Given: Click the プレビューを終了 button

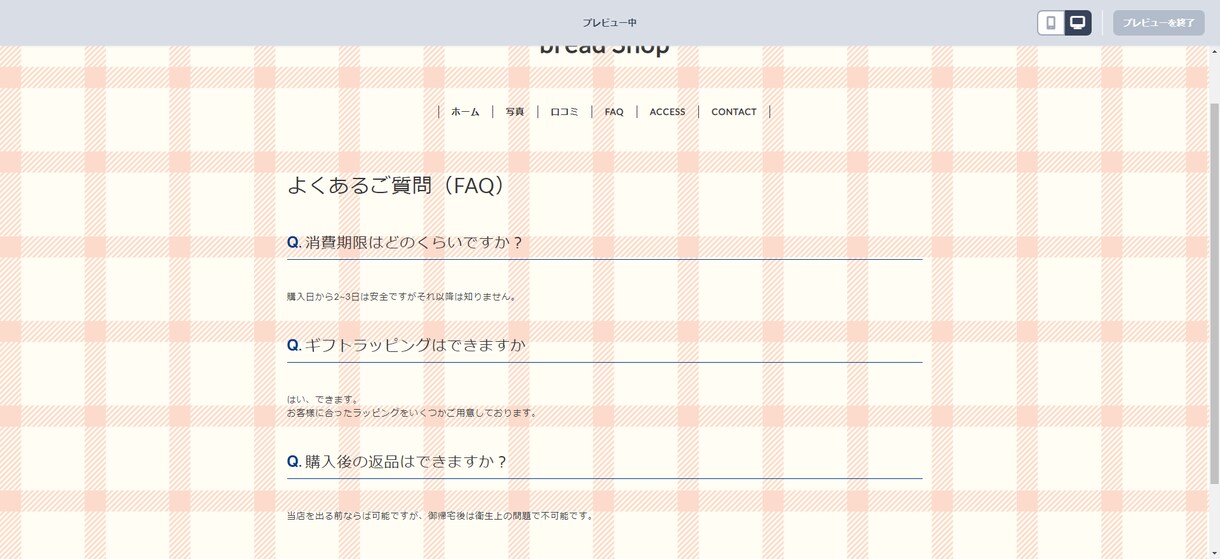Looking at the screenshot, I should 1158,22.
